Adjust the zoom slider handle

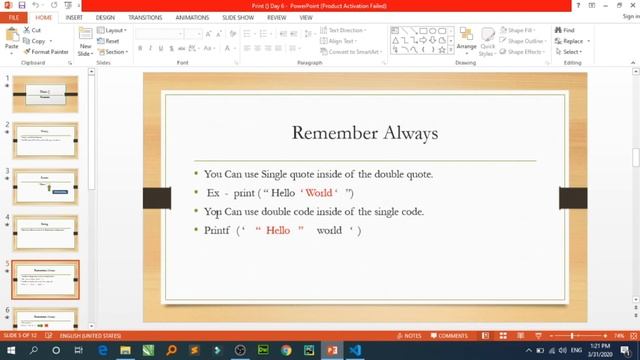(x=572, y=336)
